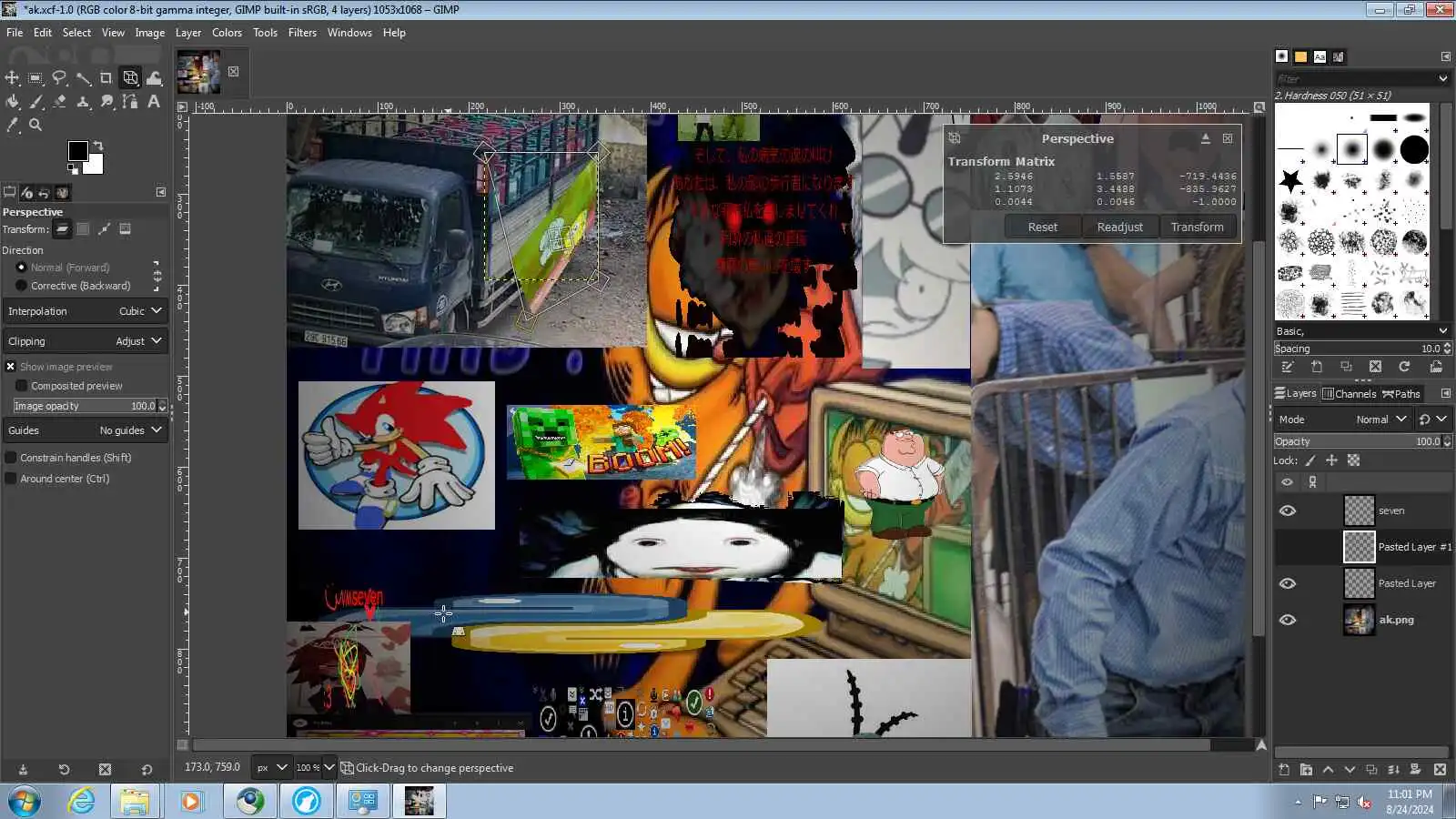Screen dimensions: 1456x819
Task: Adjust the layer Opacity slider
Action: pyautogui.click(x=1362, y=441)
